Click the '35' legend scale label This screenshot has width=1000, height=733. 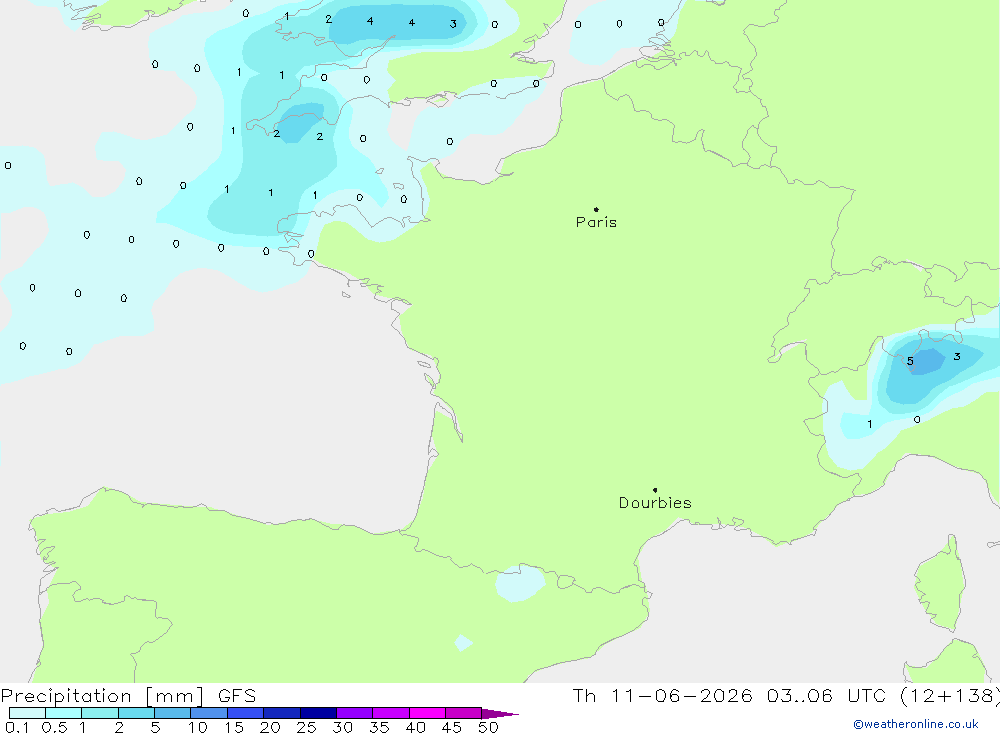click(379, 727)
